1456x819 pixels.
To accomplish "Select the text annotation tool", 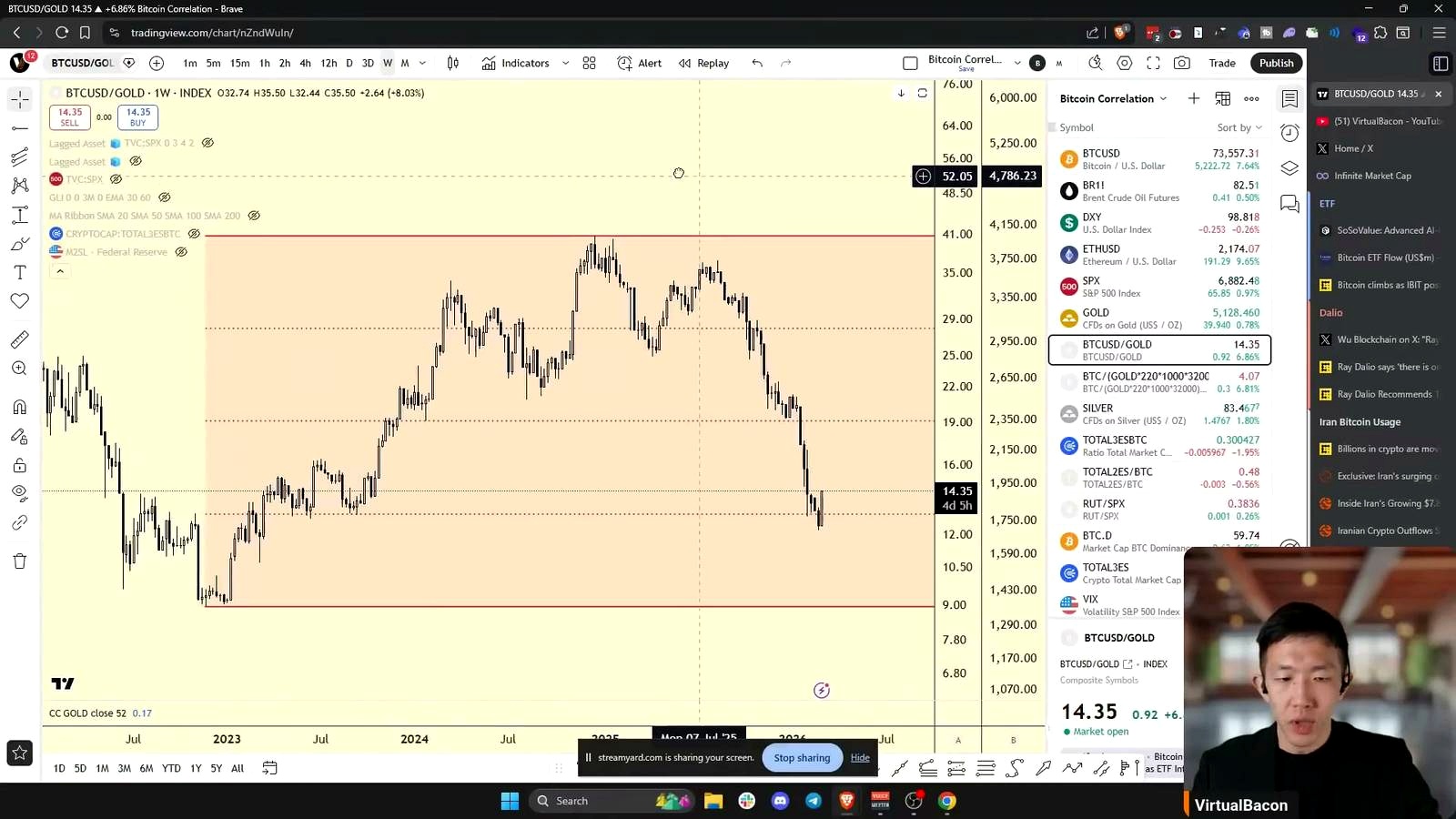I will click(20, 272).
